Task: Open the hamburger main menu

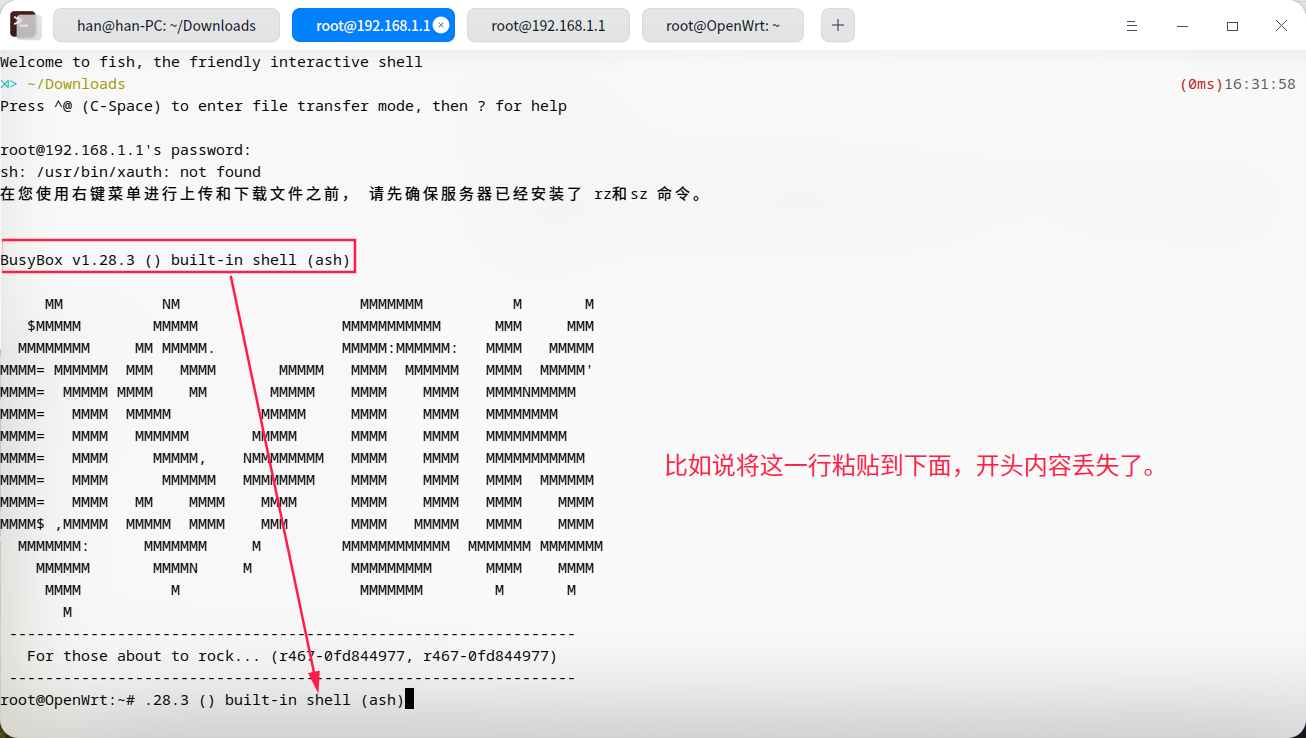Action: coord(1134,26)
